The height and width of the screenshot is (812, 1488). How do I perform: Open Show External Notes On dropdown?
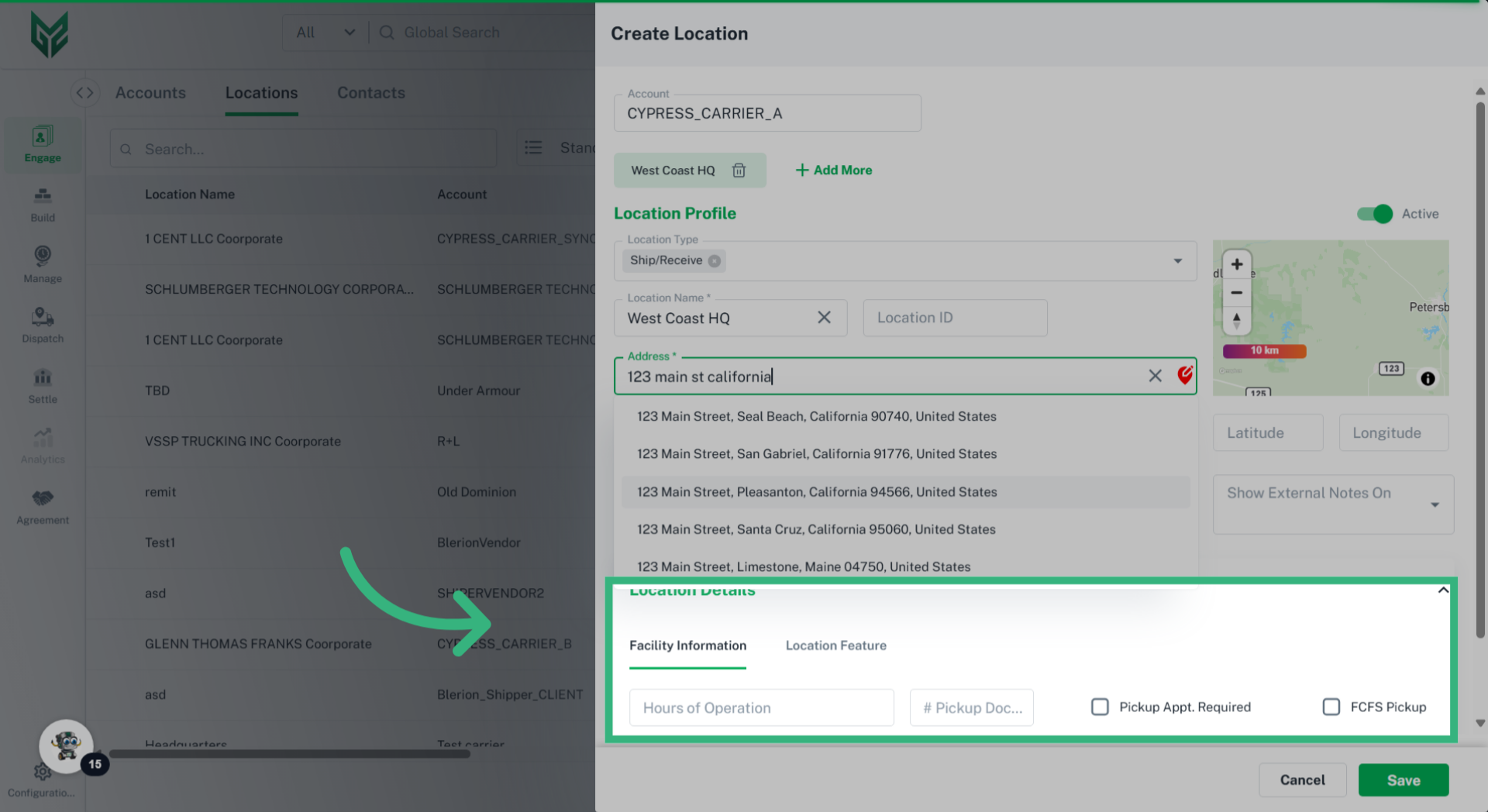point(1435,505)
